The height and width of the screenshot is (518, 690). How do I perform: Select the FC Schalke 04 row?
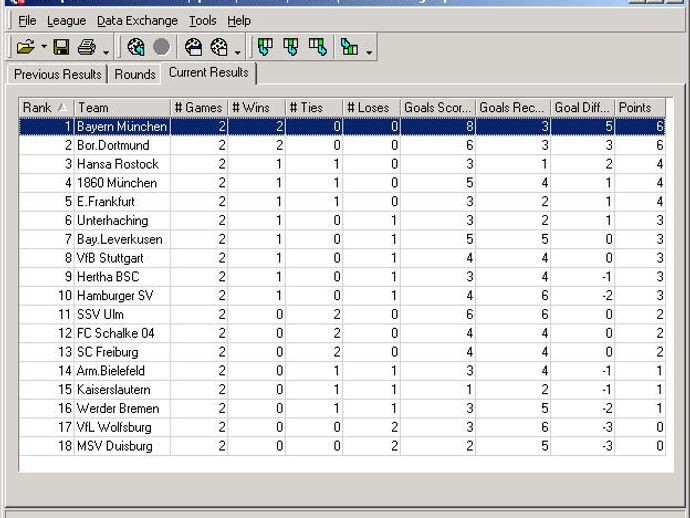342,333
